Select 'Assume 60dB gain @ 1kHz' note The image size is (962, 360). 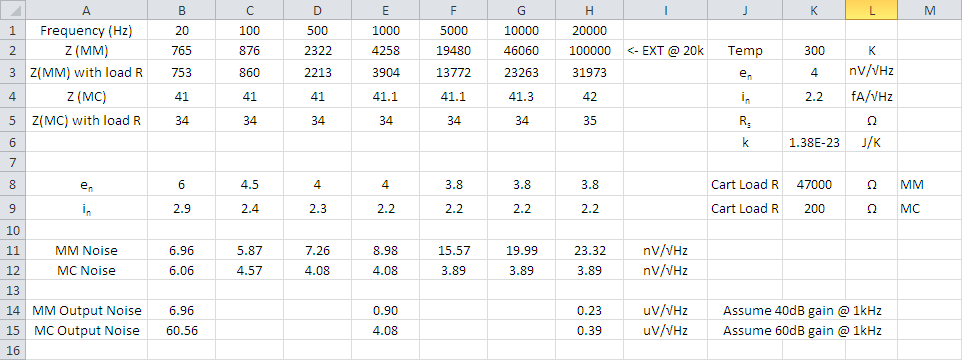[x=802, y=331]
